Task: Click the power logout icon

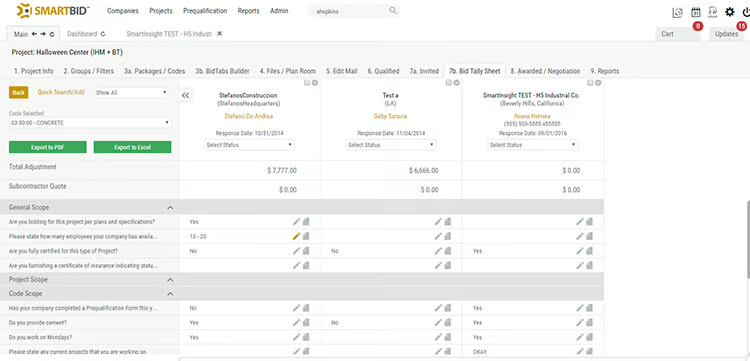Action: coord(746,12)
